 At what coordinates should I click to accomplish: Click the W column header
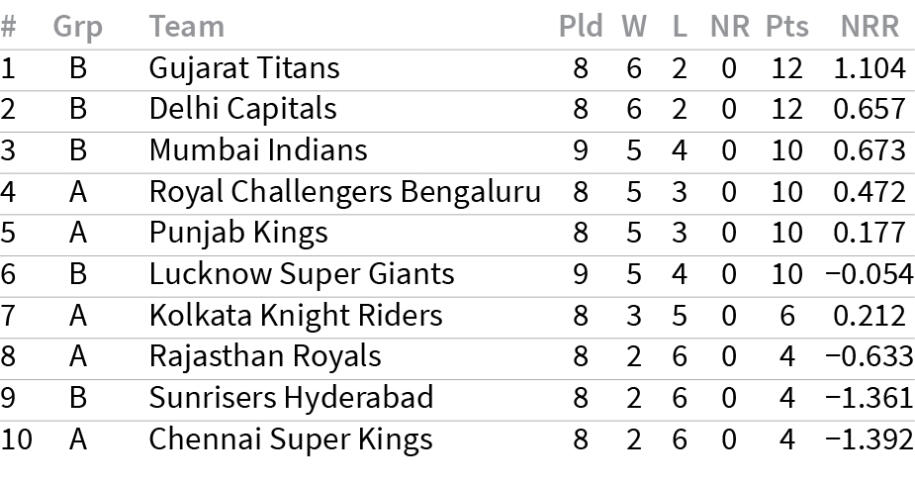[x=634, y=26]
